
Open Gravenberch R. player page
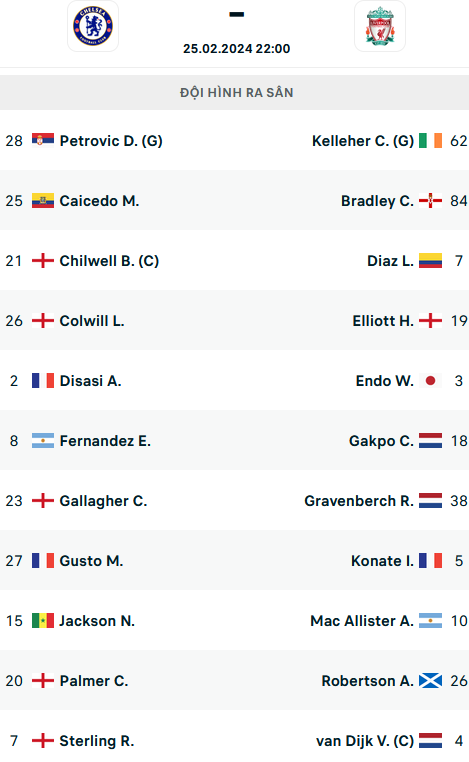(359, 501)
